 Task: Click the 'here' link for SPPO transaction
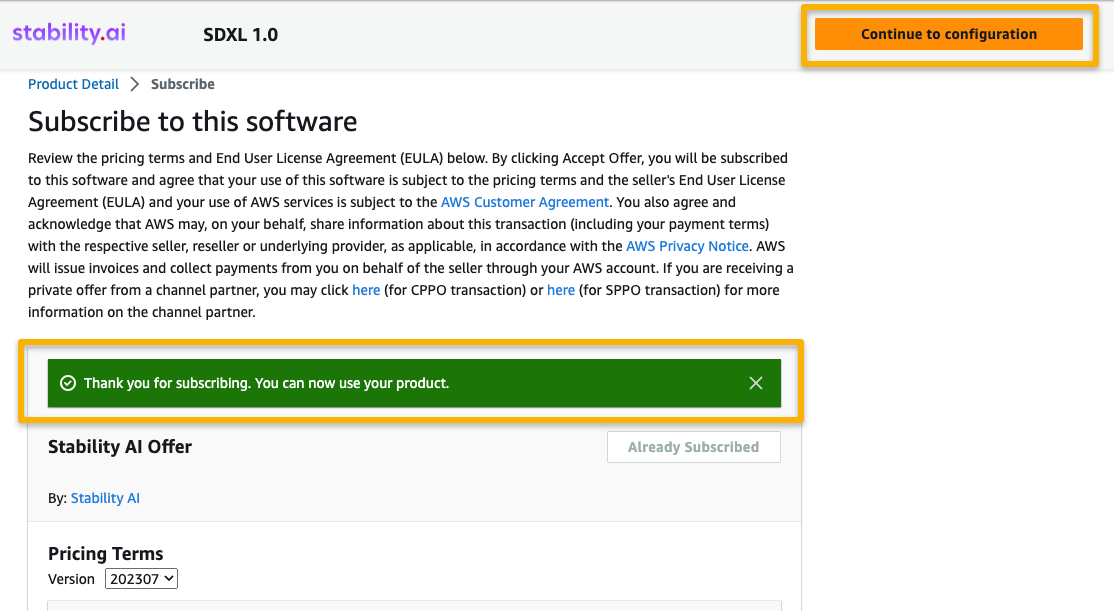[561, 290]
